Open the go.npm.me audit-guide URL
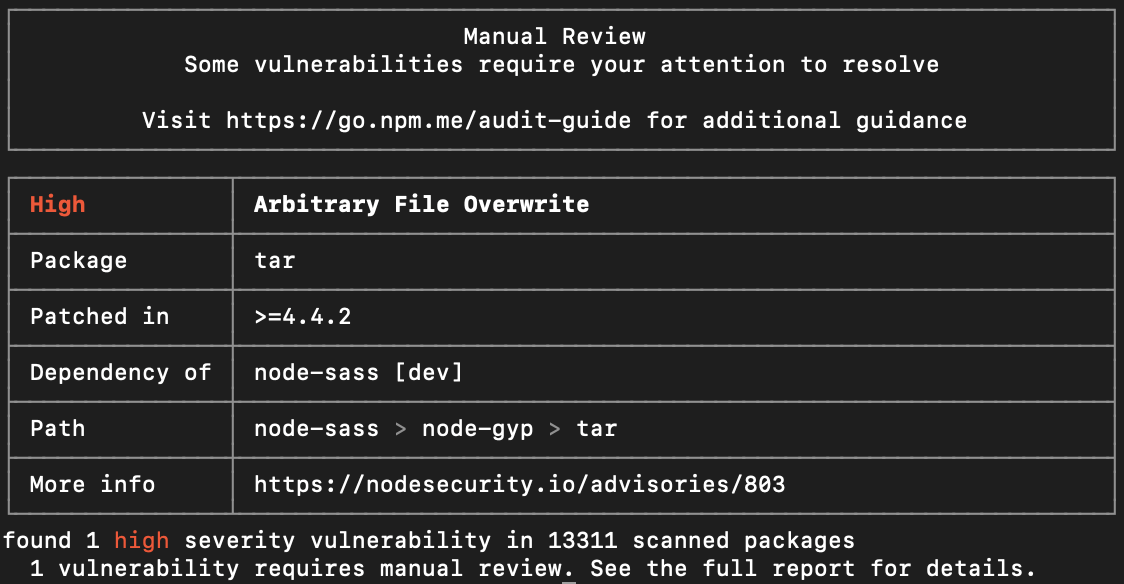This screenshot has width=1124, height=584. (428, 121)
